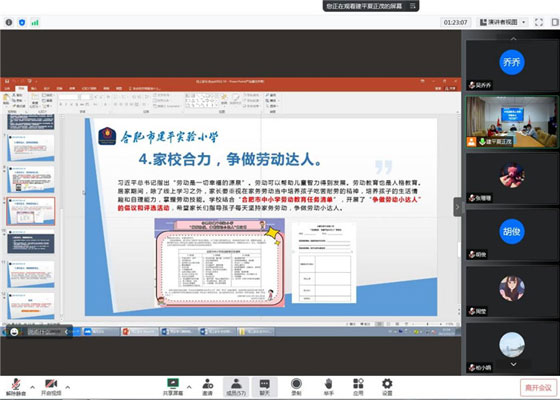Select the landscape-photo avatar participant tile

tap(512, 348)
